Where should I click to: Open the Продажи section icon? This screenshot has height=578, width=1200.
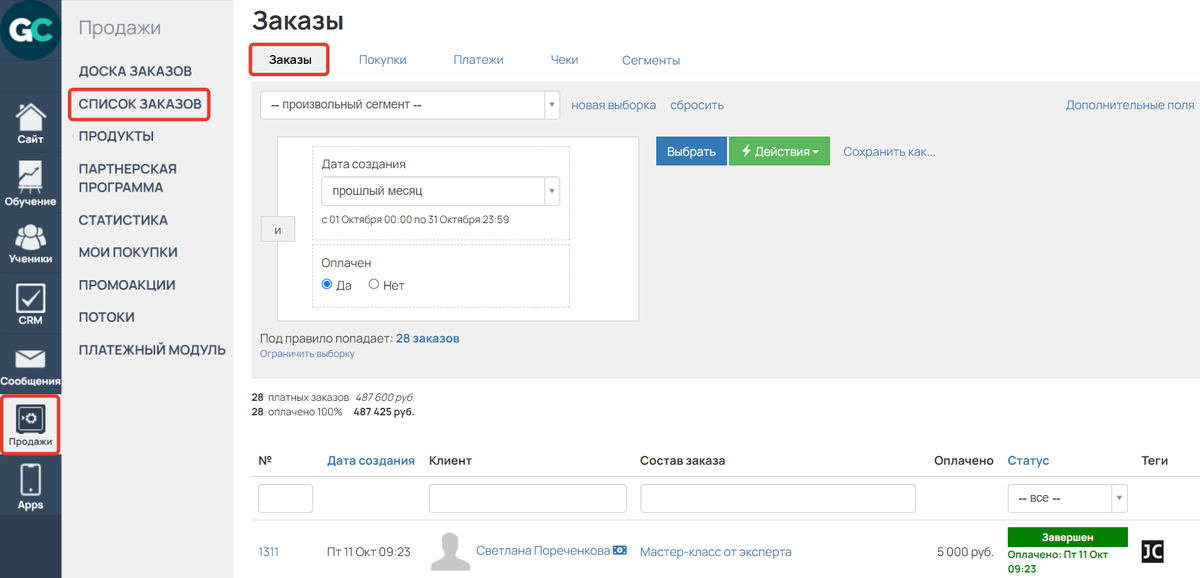(x=31, y=424)
